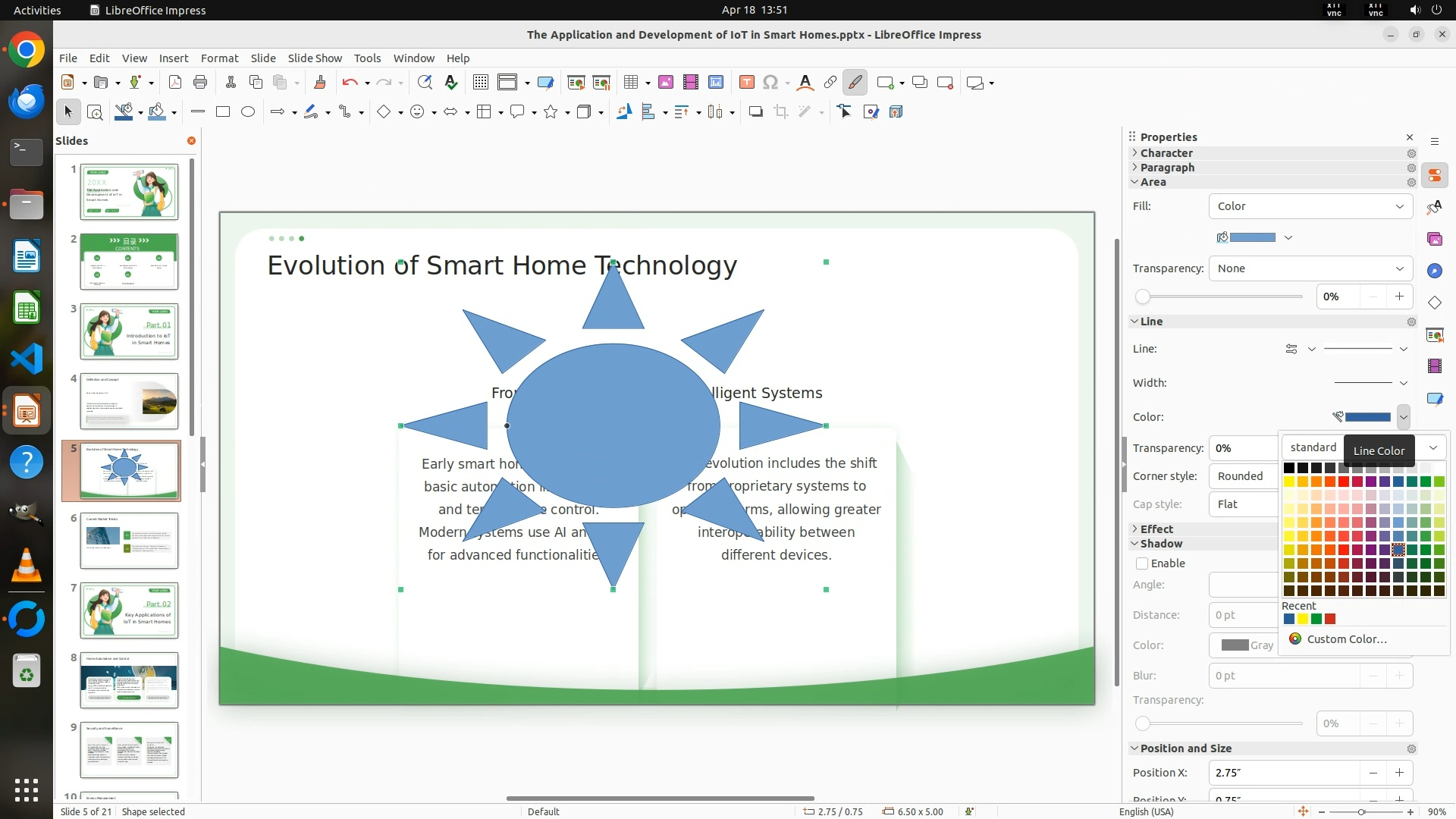This screenshot has width=1456, height=819.
Task: Enable the Shadow checkbox
Action: pos(1142,563)
